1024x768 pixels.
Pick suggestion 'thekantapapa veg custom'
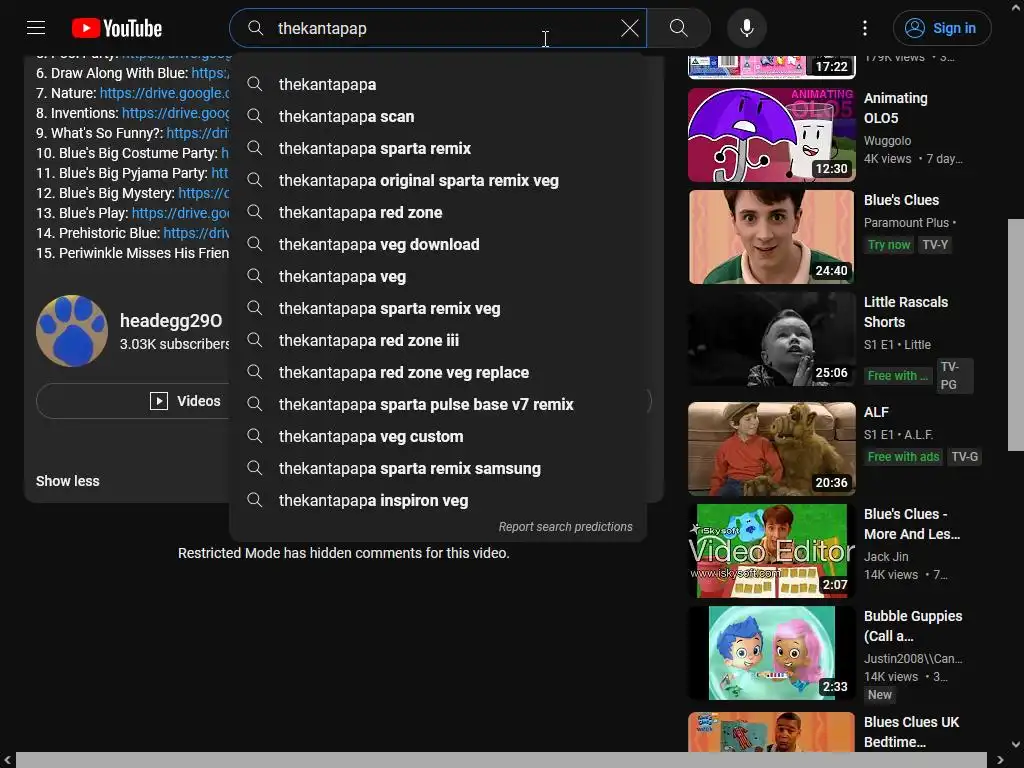click(x=438, y=436)
